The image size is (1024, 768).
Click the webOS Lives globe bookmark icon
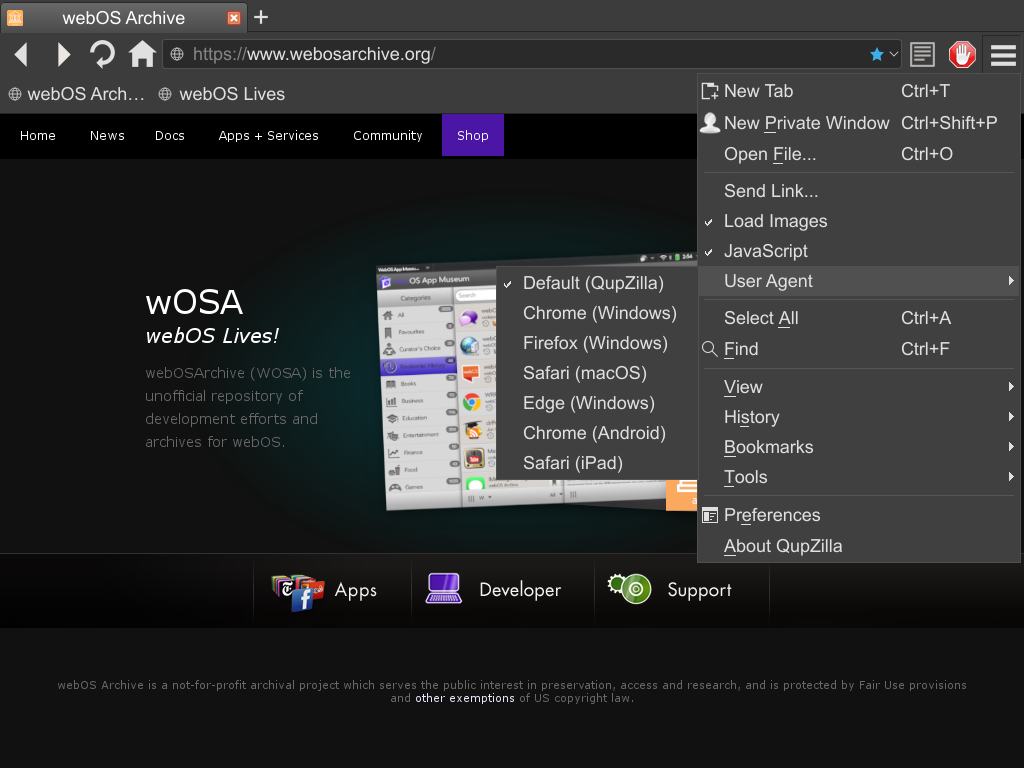pyautogui.click(x=164, y=94)
